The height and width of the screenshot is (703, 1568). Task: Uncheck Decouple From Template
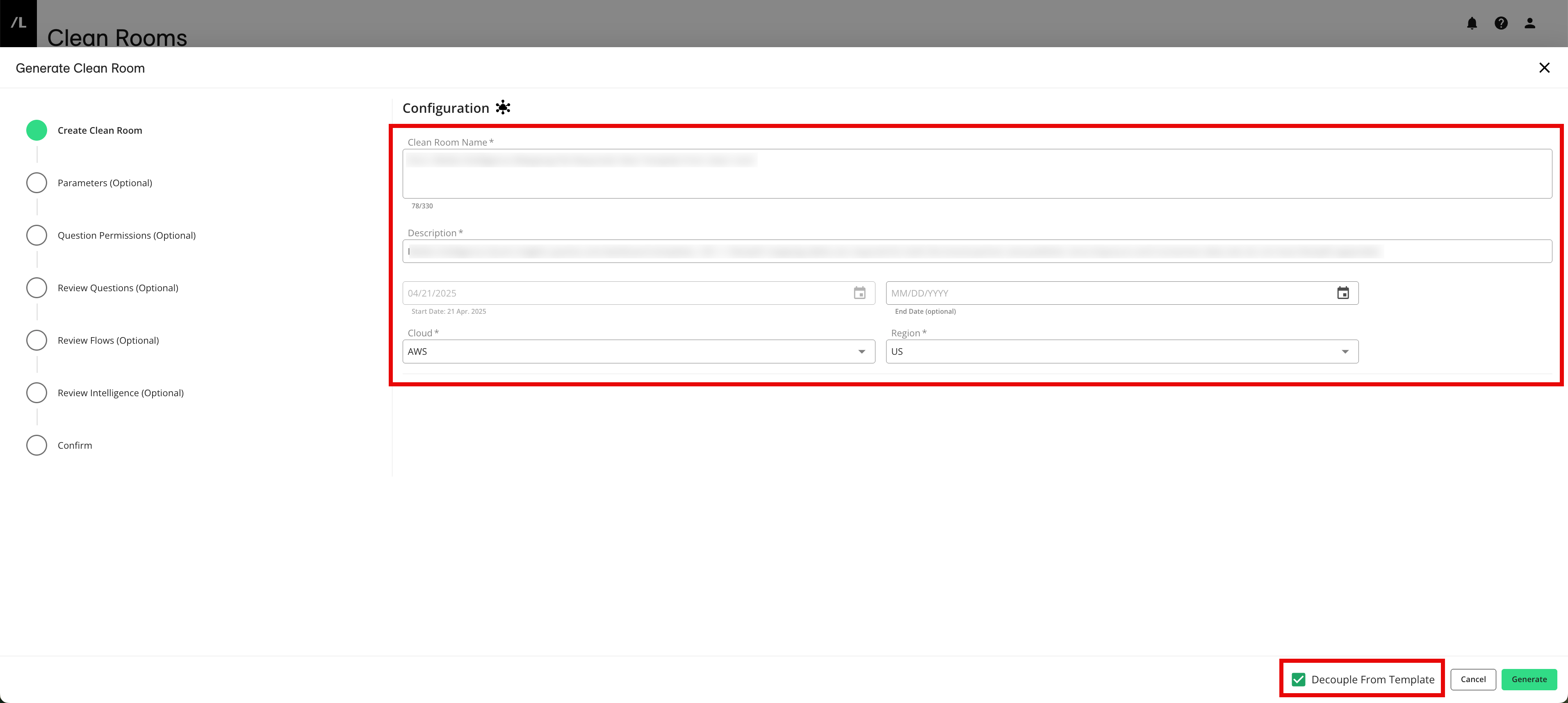pyautogui.click(x=1299, y=679)
